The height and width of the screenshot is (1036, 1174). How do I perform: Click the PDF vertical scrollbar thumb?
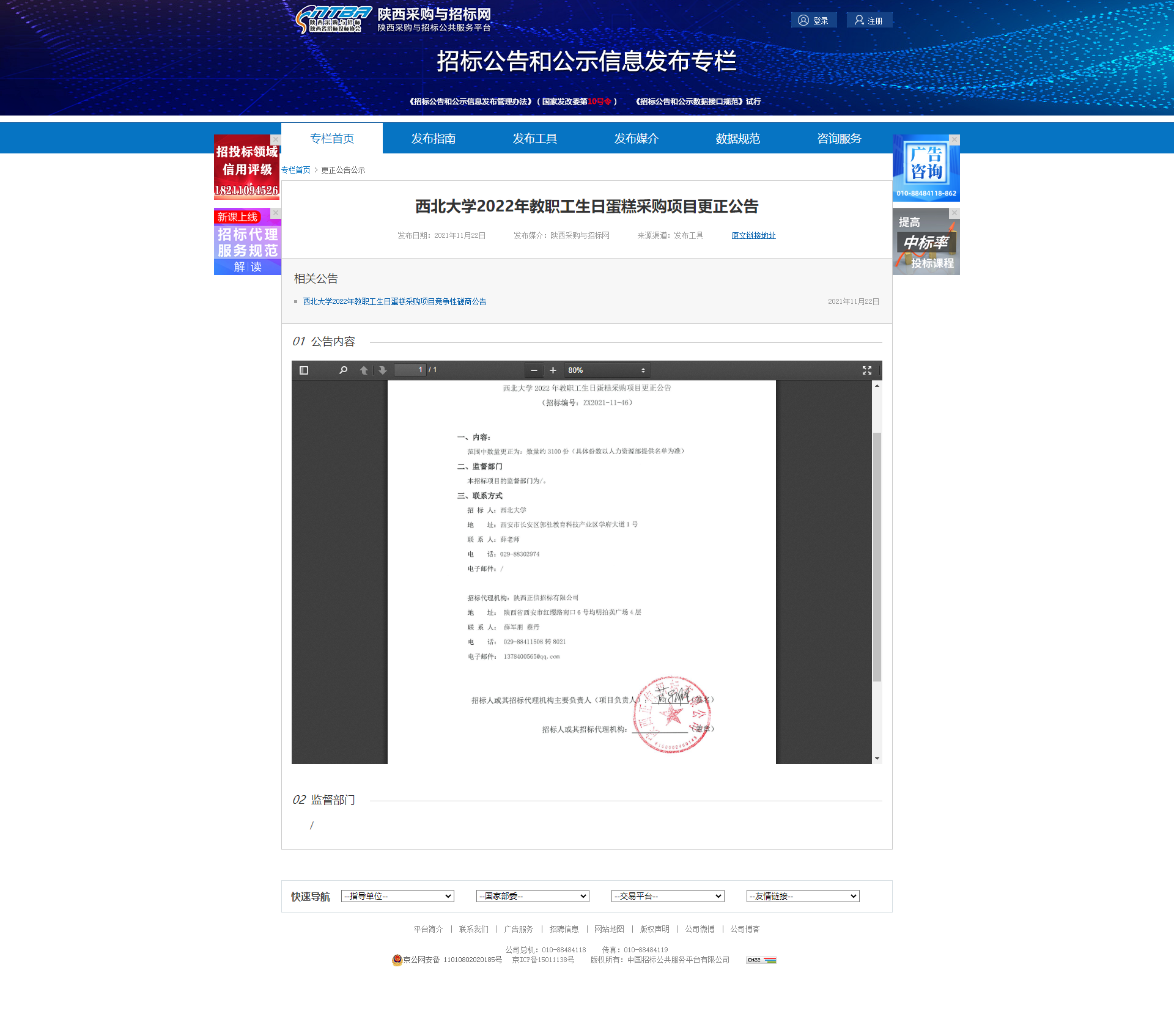pyautogui.click(x=877, y=556)
